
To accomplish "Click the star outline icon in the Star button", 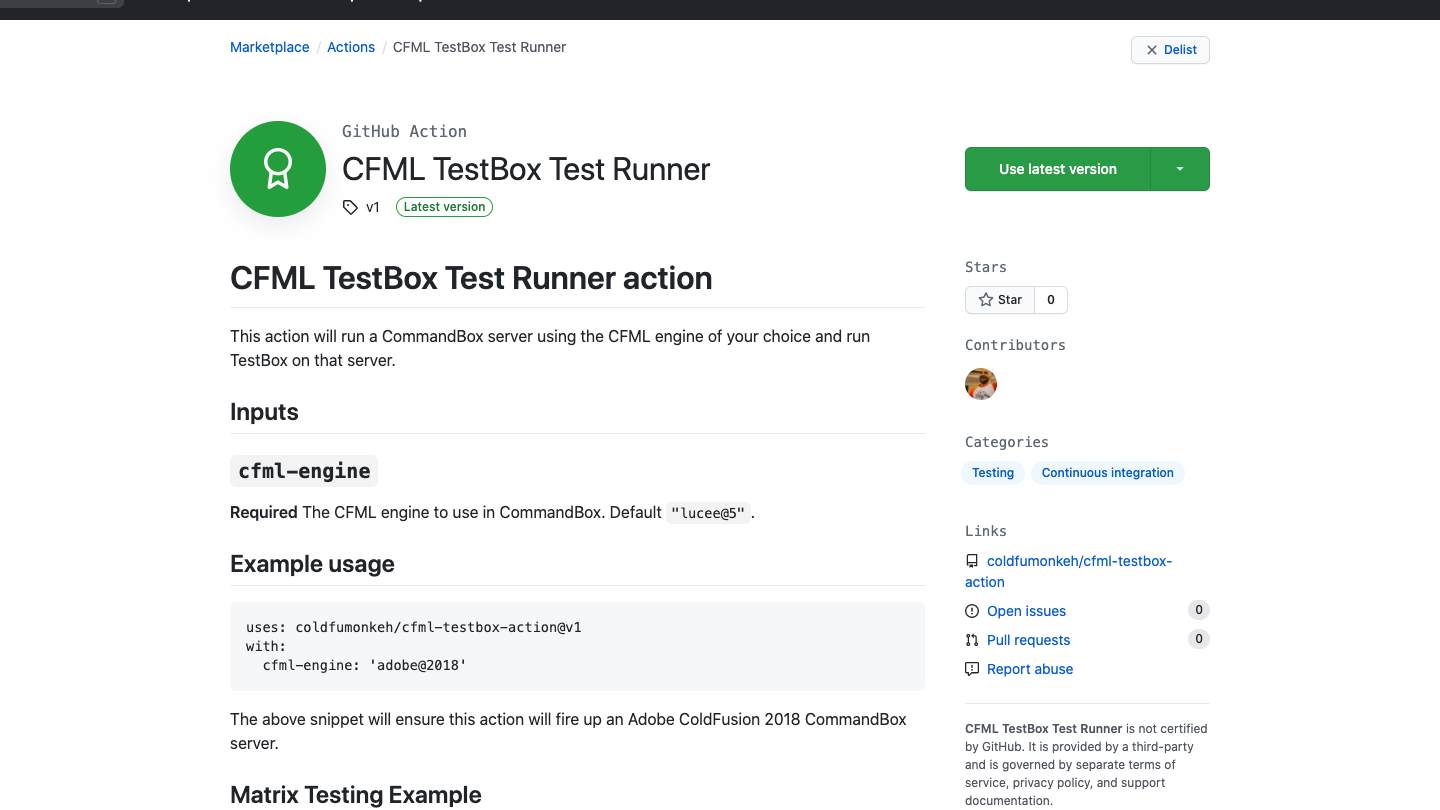I will point(985,299).
